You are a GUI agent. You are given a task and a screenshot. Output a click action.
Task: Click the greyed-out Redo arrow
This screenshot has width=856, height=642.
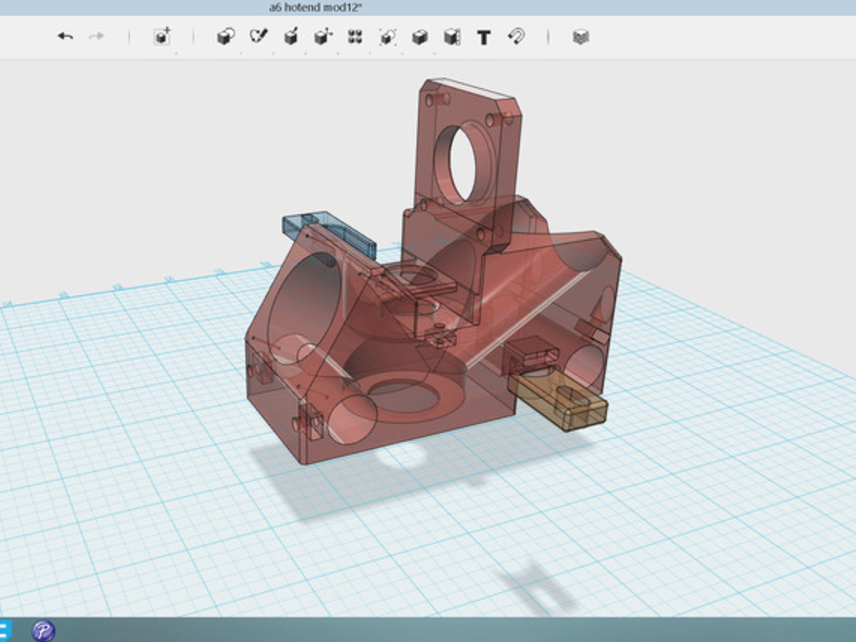(x=97, y=37)
